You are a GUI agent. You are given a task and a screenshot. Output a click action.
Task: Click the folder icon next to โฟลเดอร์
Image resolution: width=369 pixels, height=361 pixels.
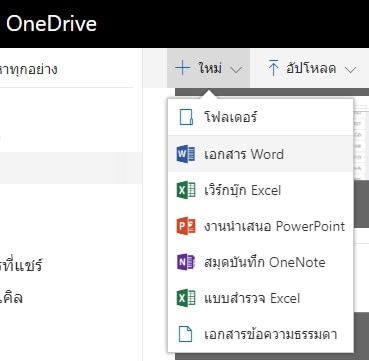[186, 117]
